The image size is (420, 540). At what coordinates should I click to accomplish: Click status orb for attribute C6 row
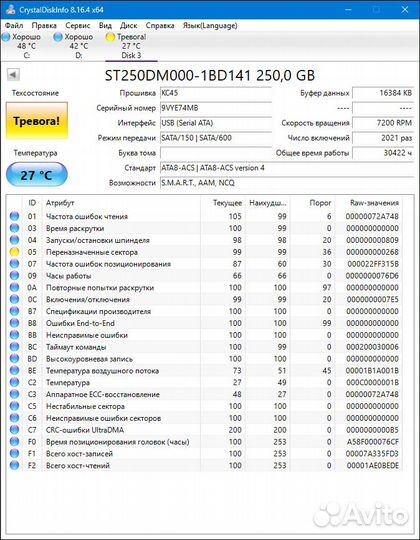14,418
